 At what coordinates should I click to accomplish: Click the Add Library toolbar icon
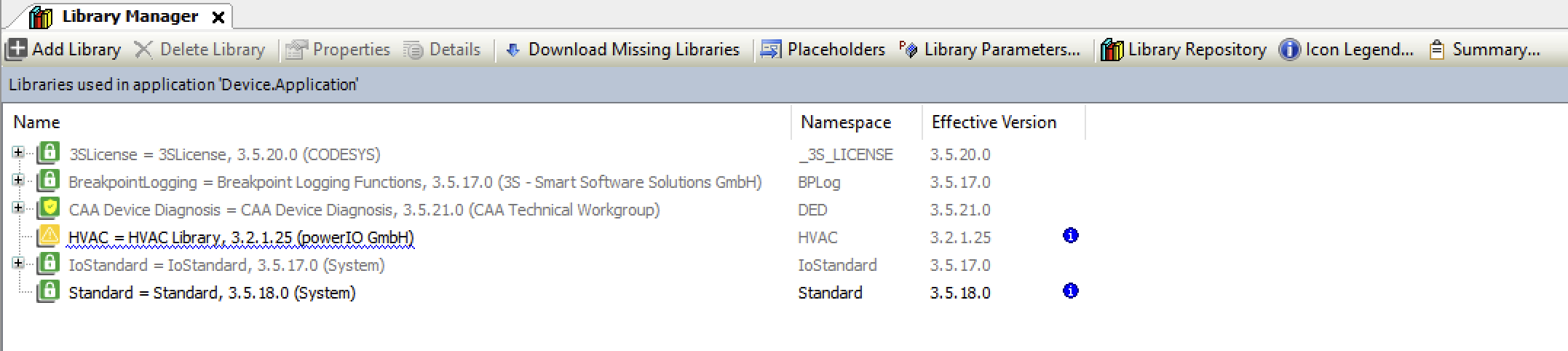coord(17,50)
